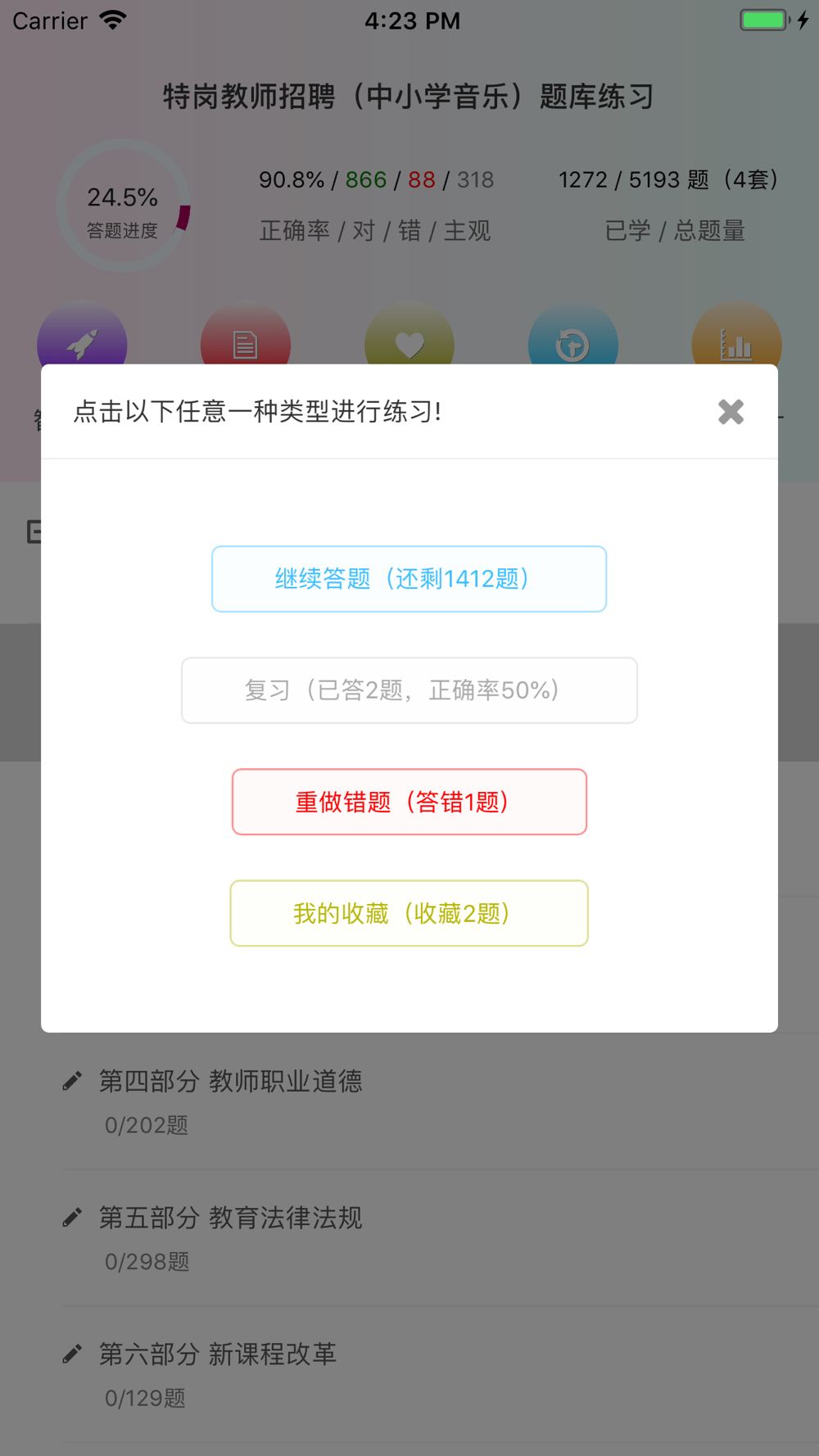
Task: Tap pencil icon beside 第六部分
Action: point(72,1354)
